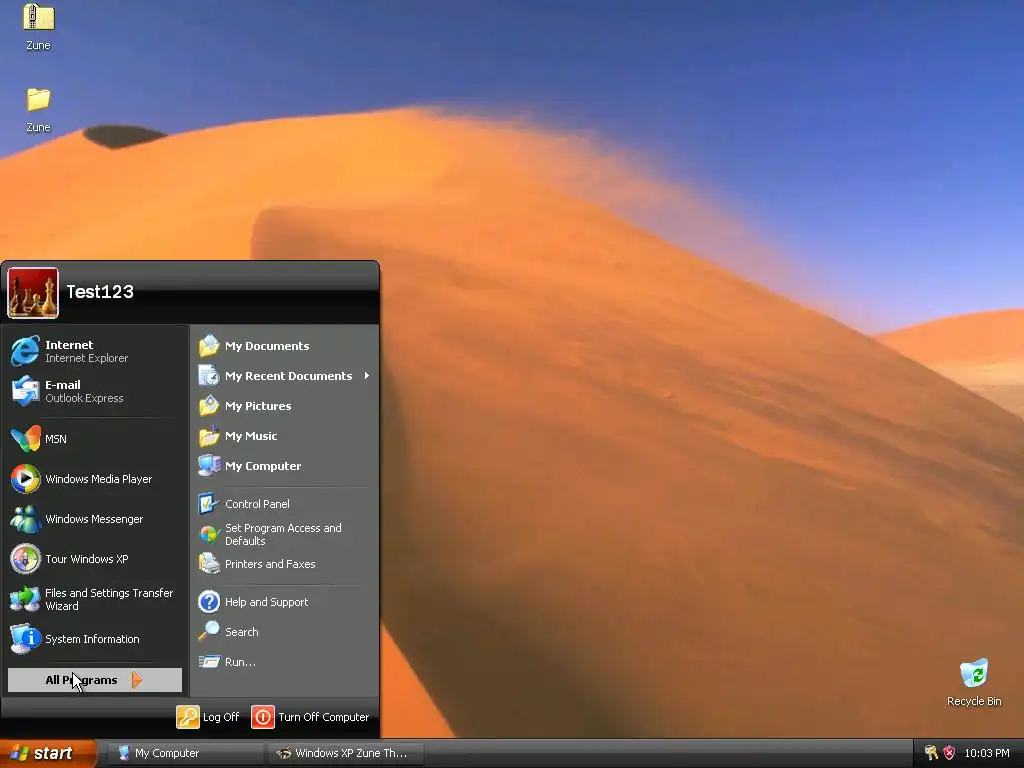Switch to My Computer taskbar button
The height and width of the screenshot is (768, 1024).
coord(186,753)
